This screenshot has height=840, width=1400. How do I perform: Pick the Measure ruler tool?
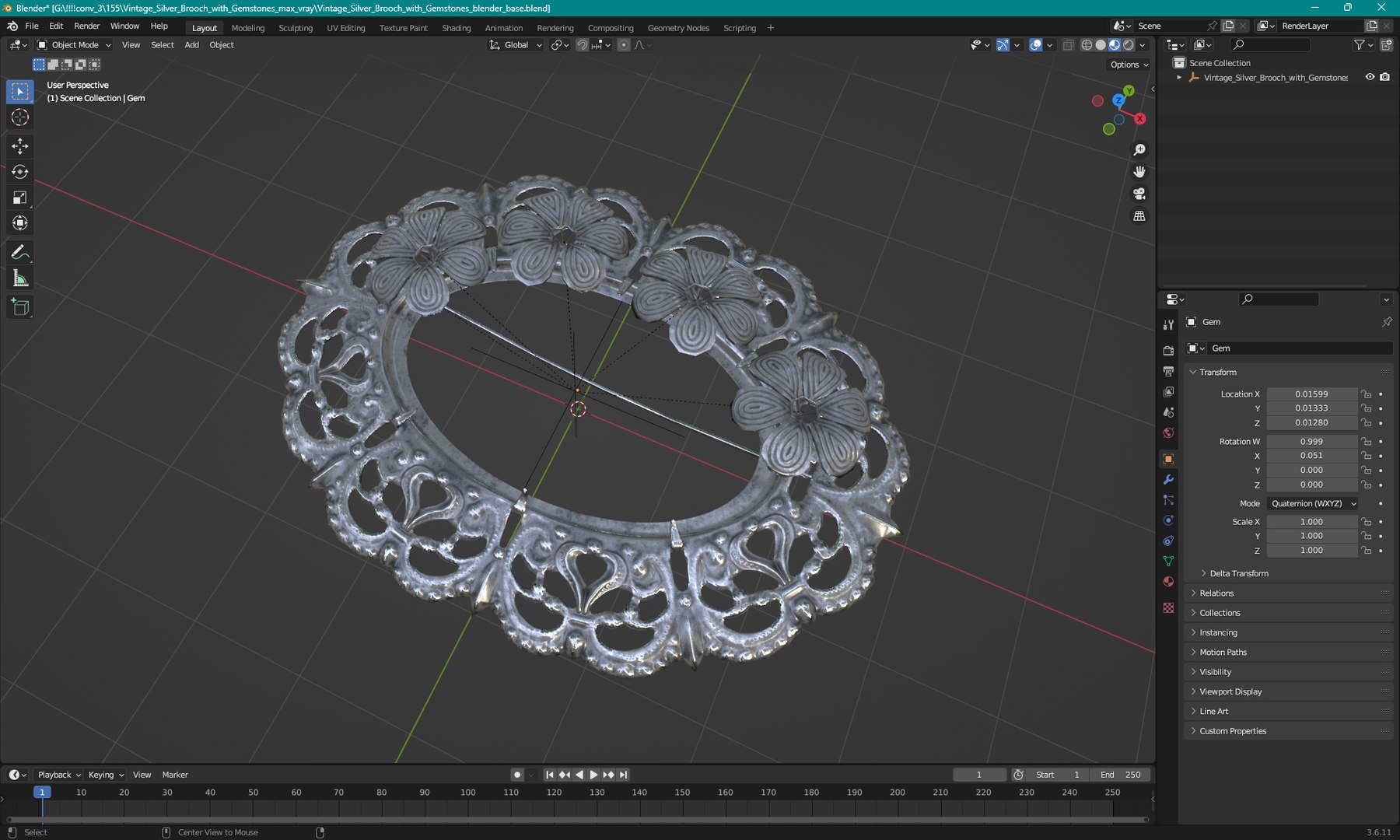[20, 278]
